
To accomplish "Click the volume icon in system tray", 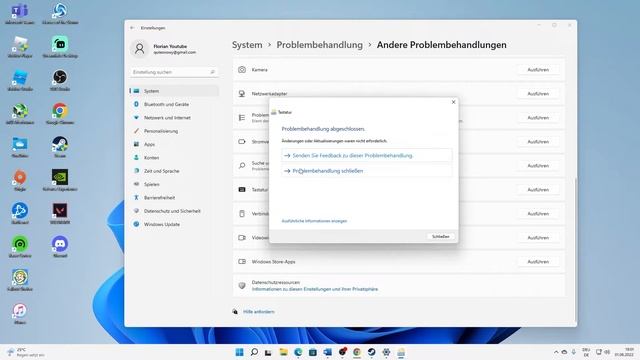I will pyautogui.click(x=607, y=352).
